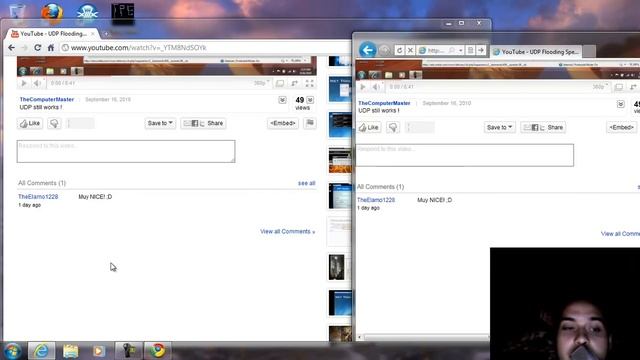
Task: Click the comment box in IE window
Action: [464, 155]
